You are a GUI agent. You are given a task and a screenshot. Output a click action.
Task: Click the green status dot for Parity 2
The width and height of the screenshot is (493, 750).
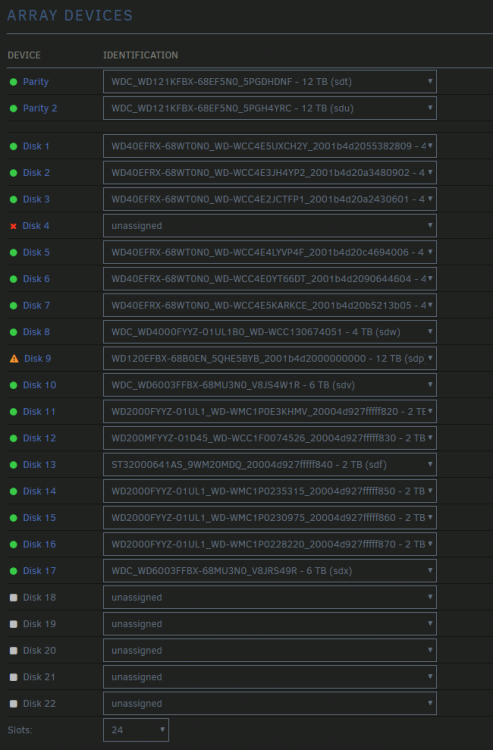pyautogui.click(x=13, y=109)
